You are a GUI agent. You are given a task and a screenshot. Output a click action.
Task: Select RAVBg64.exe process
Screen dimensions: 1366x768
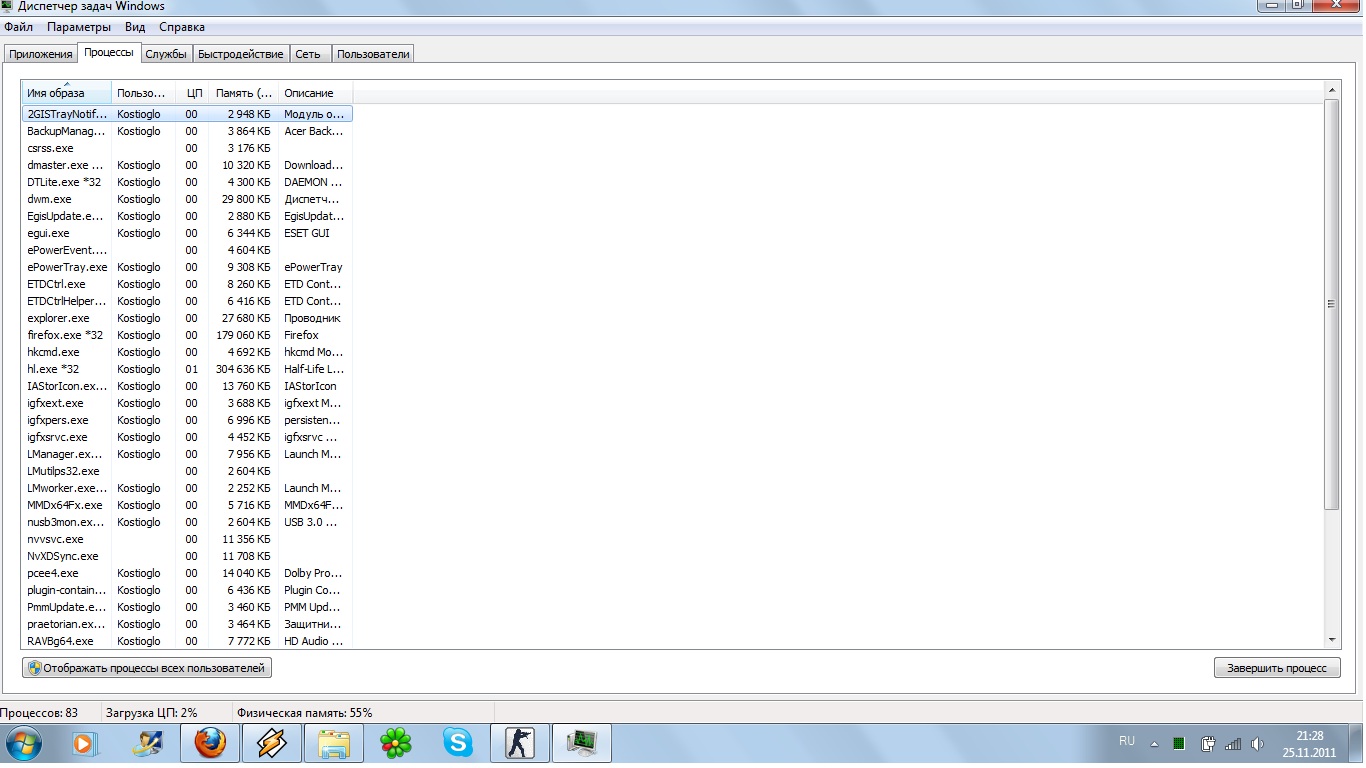pos(187,641)
